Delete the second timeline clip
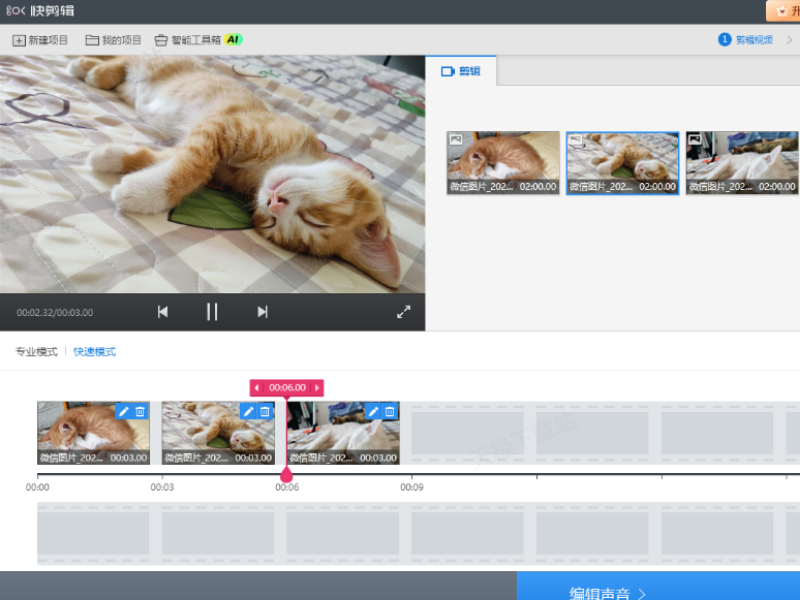Screen dimensions: 800x600 click(265, 411)
